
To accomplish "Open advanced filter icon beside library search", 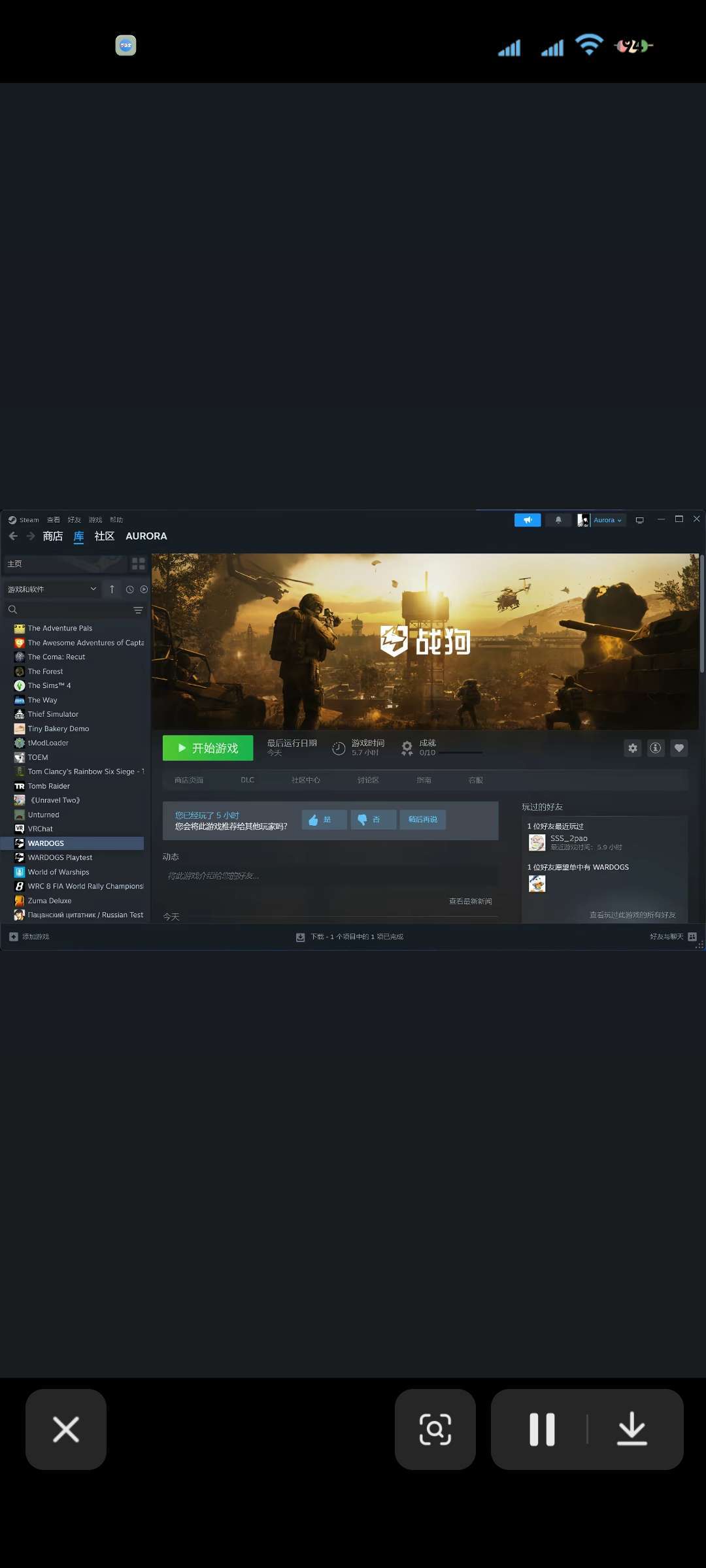I will [138, 610].
